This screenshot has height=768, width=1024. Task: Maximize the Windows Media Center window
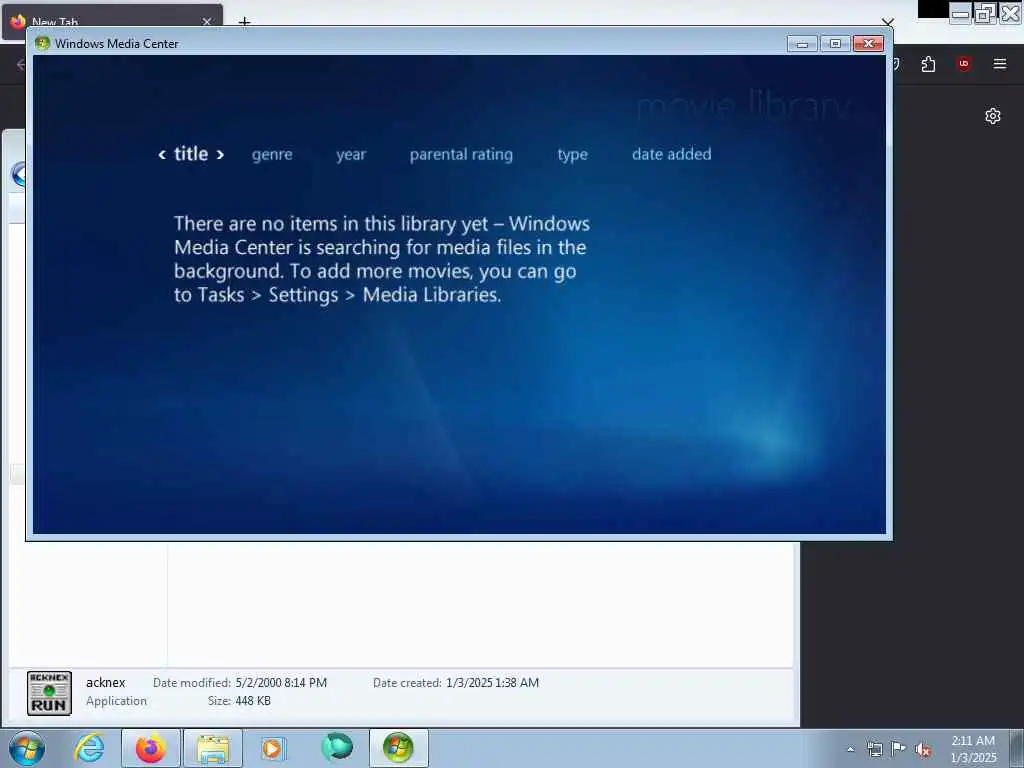(x=835, y=44)
